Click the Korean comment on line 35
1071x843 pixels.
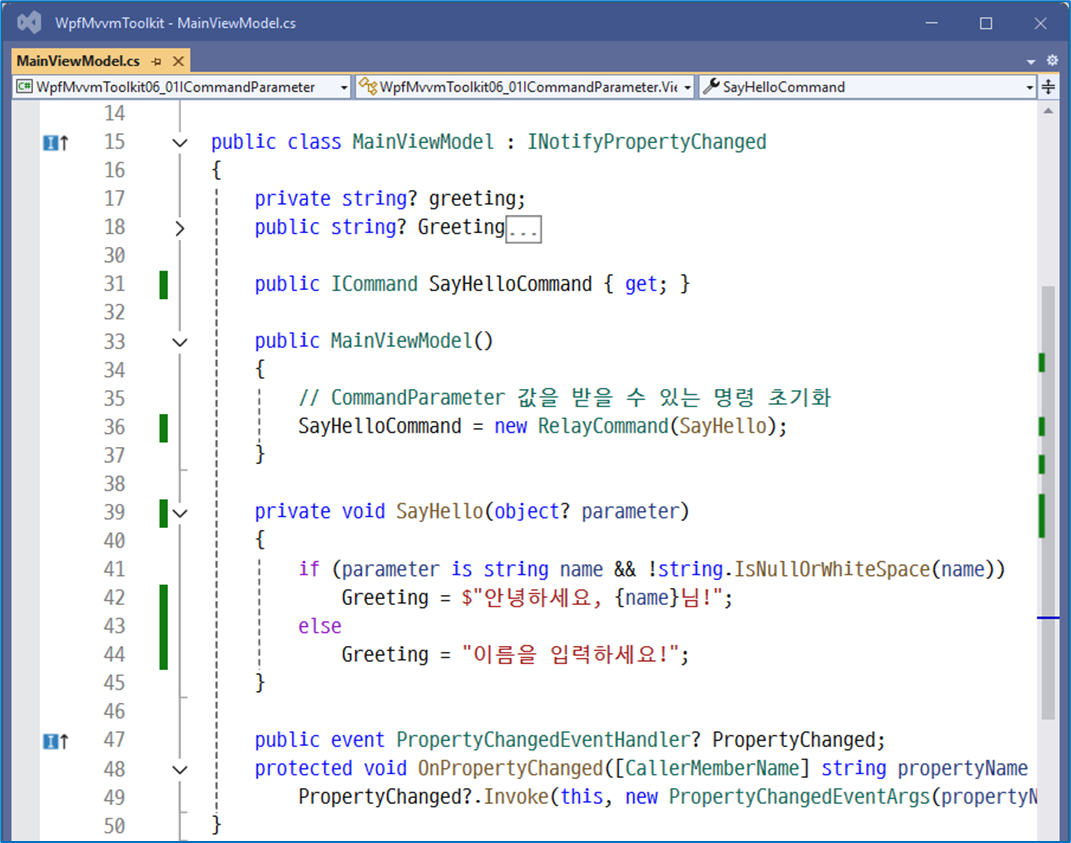pyautogui.click(x=564, y=397)
